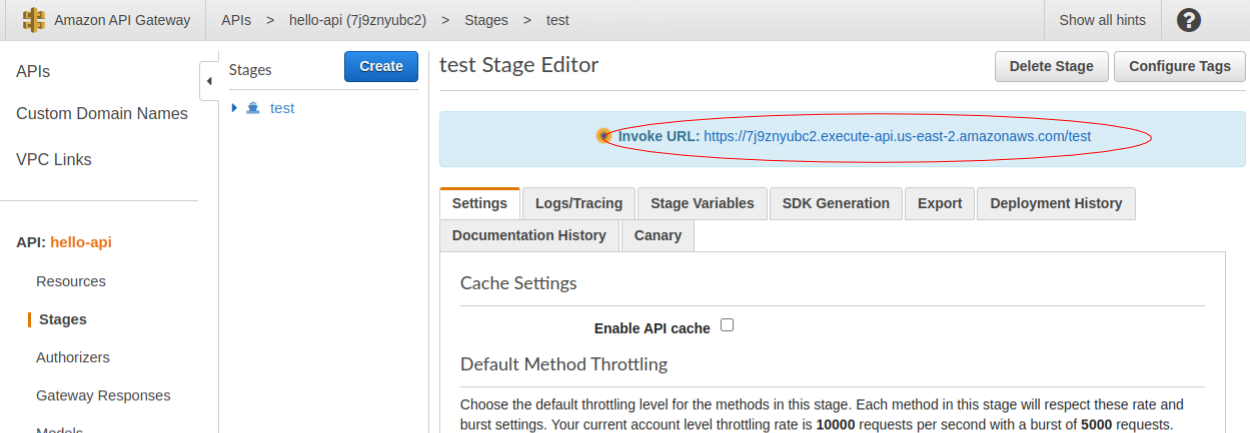Click Default Method Throttling heading
The height and width of the screenshot is (433, 1250).
click(564, 364)
